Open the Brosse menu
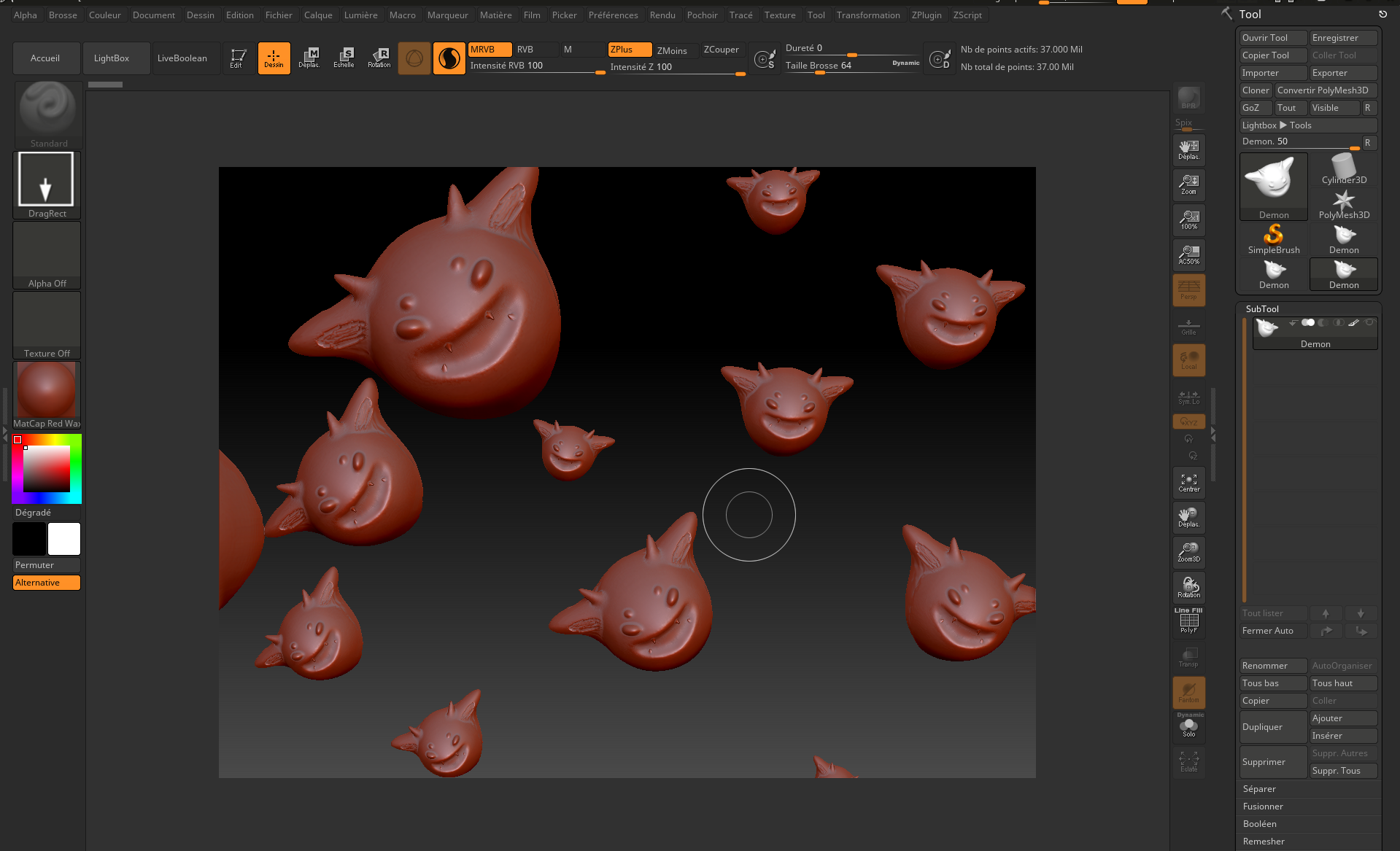1400x851 pixels. [x=63, y=15]
